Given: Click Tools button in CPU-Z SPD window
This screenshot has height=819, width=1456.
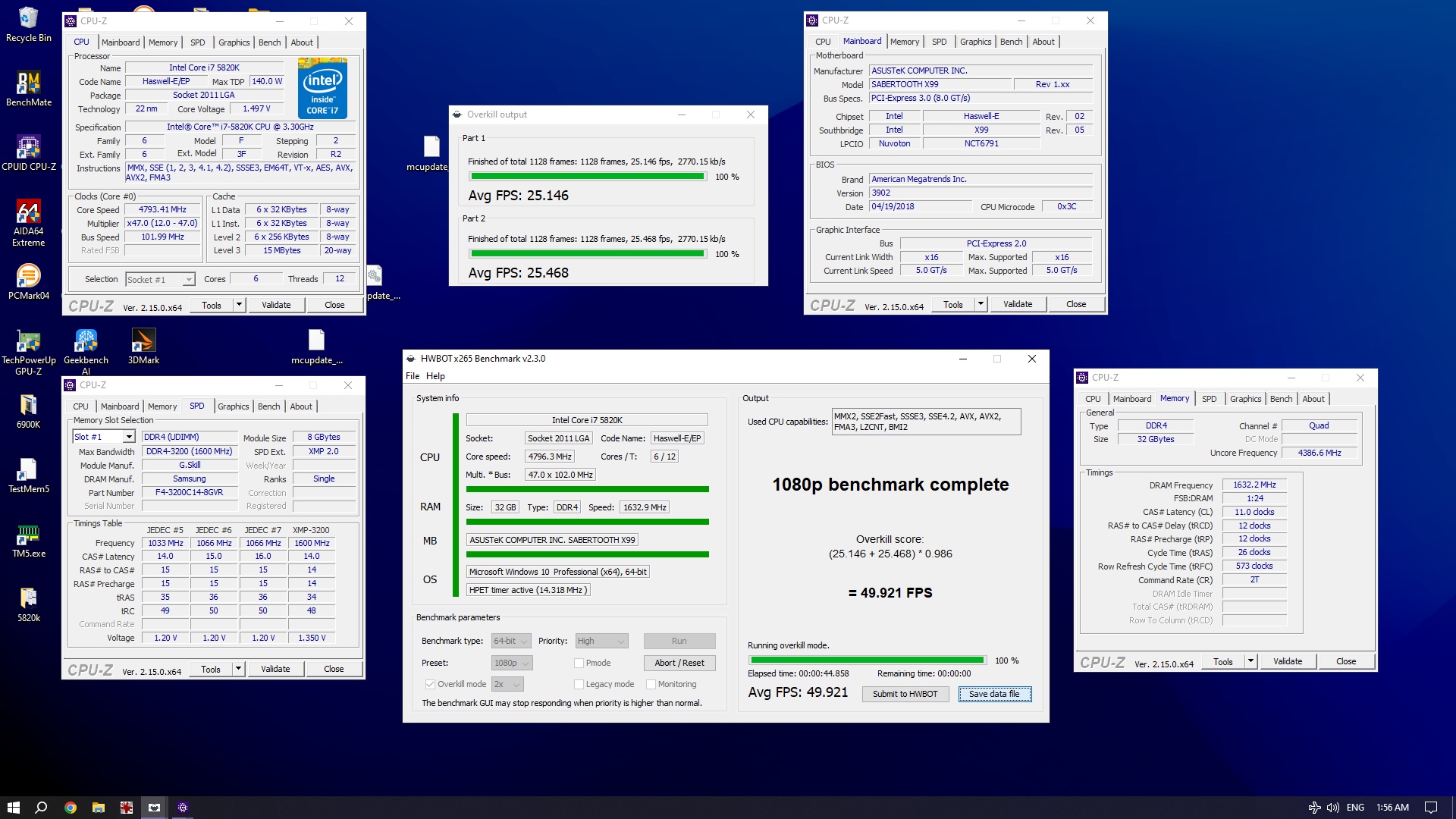Looking at the screenshot, I should tap(211, 669).
